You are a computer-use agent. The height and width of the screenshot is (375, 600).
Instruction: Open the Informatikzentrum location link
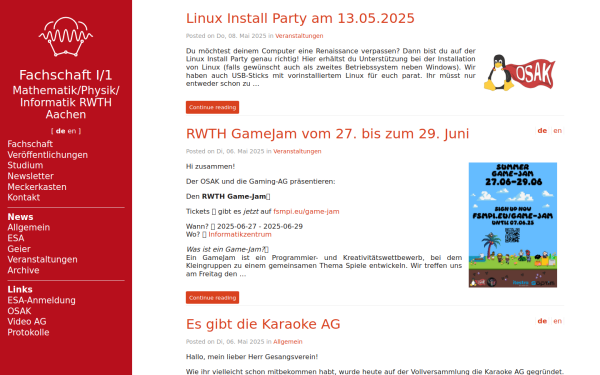tap(240, 235)
